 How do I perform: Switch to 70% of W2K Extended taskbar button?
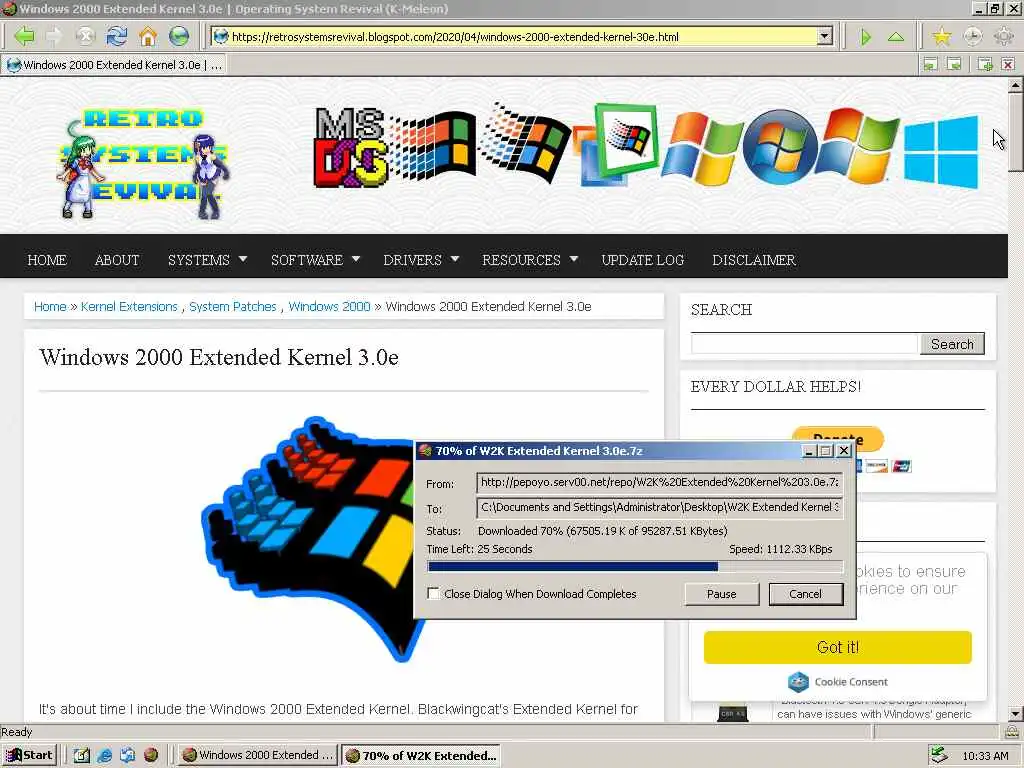click(421, 756)
